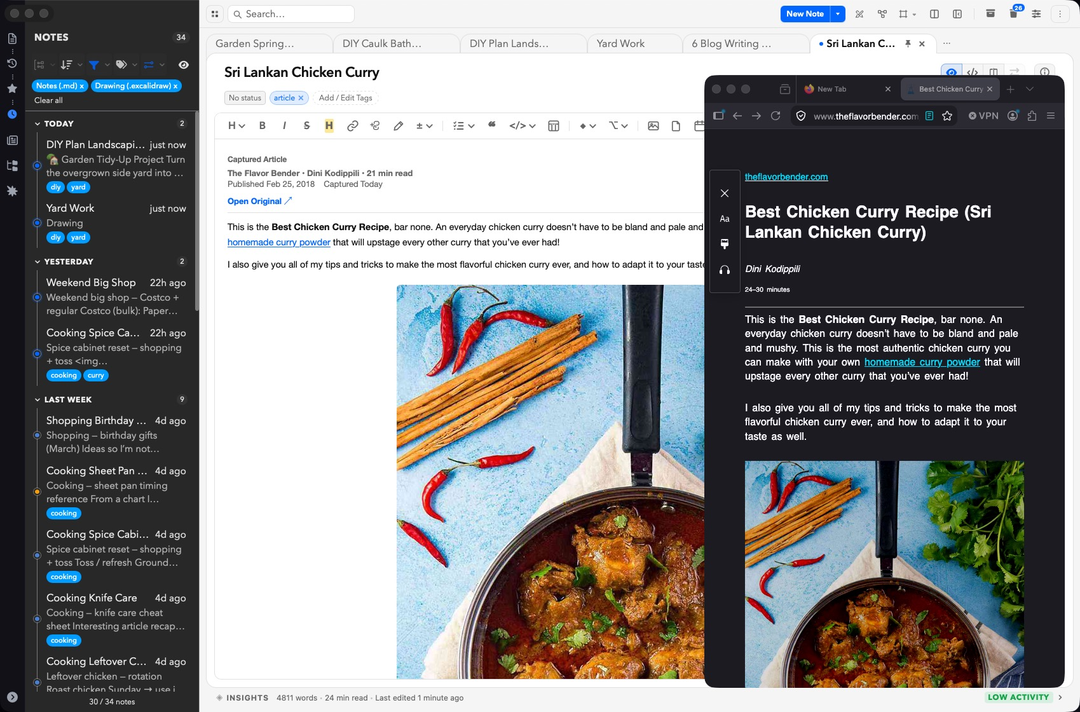Open theflavorbender.com link in browser reader
Viewport: 1080px width, 712px height.
786,177
